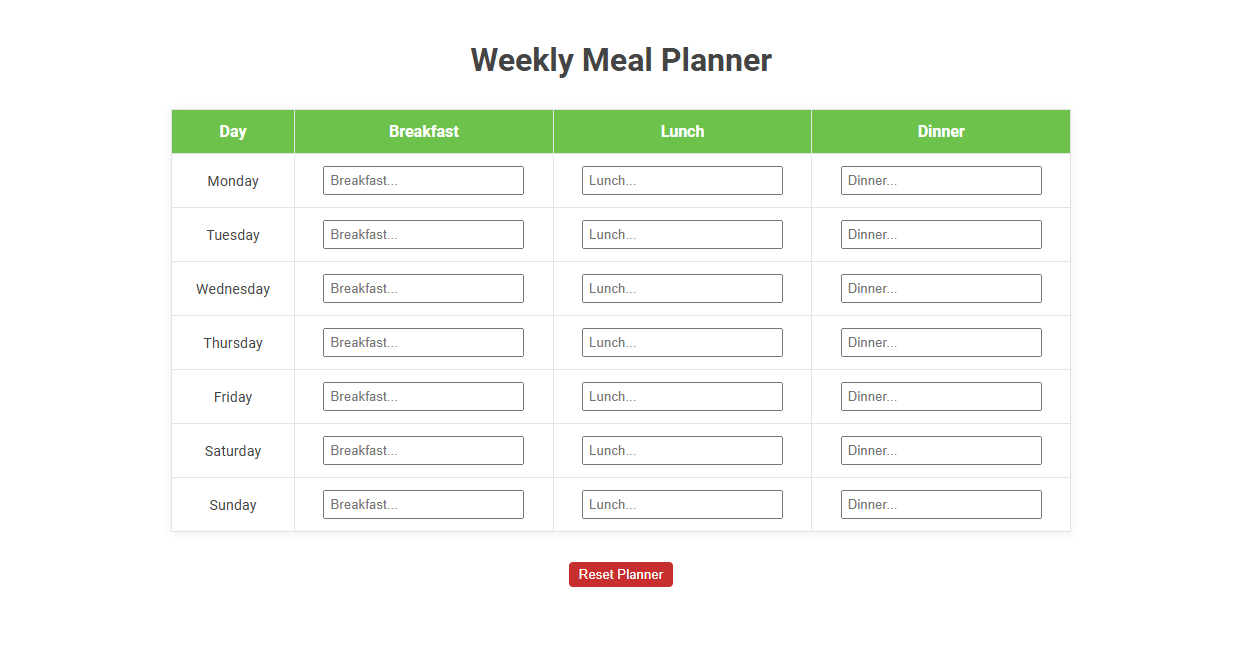Select Thursday's Breakfast input
1240x652 pixels.
pos(423,342)
